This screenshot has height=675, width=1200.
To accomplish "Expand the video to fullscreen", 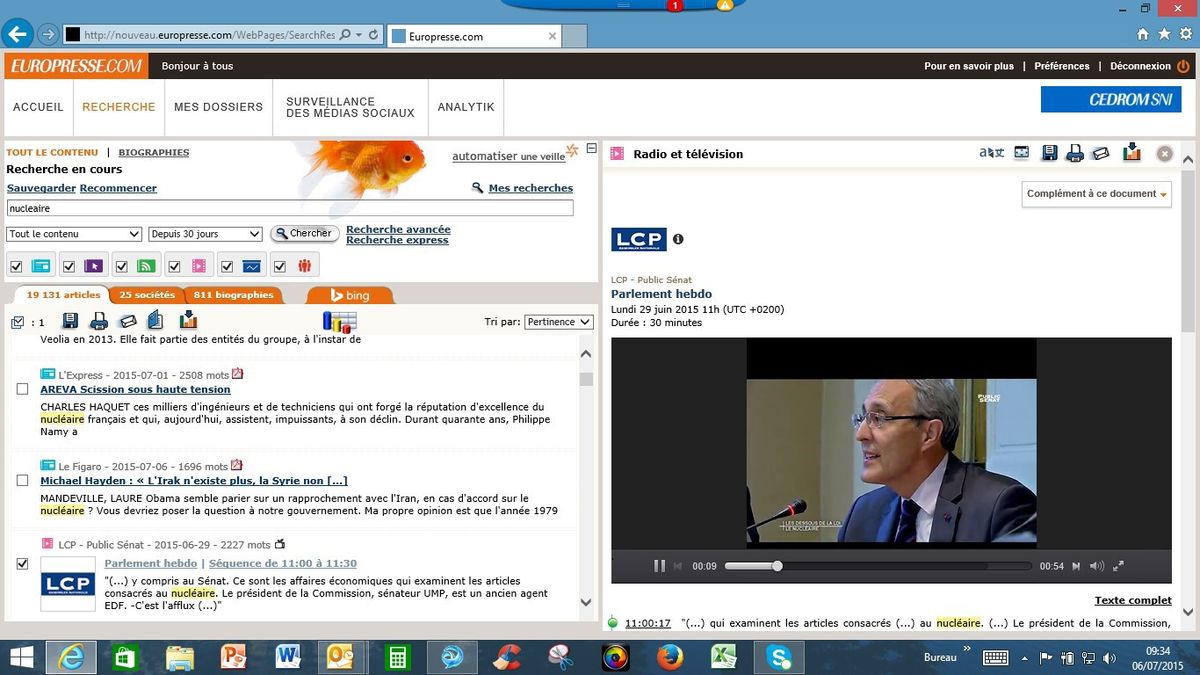I will coord(1119,566).
